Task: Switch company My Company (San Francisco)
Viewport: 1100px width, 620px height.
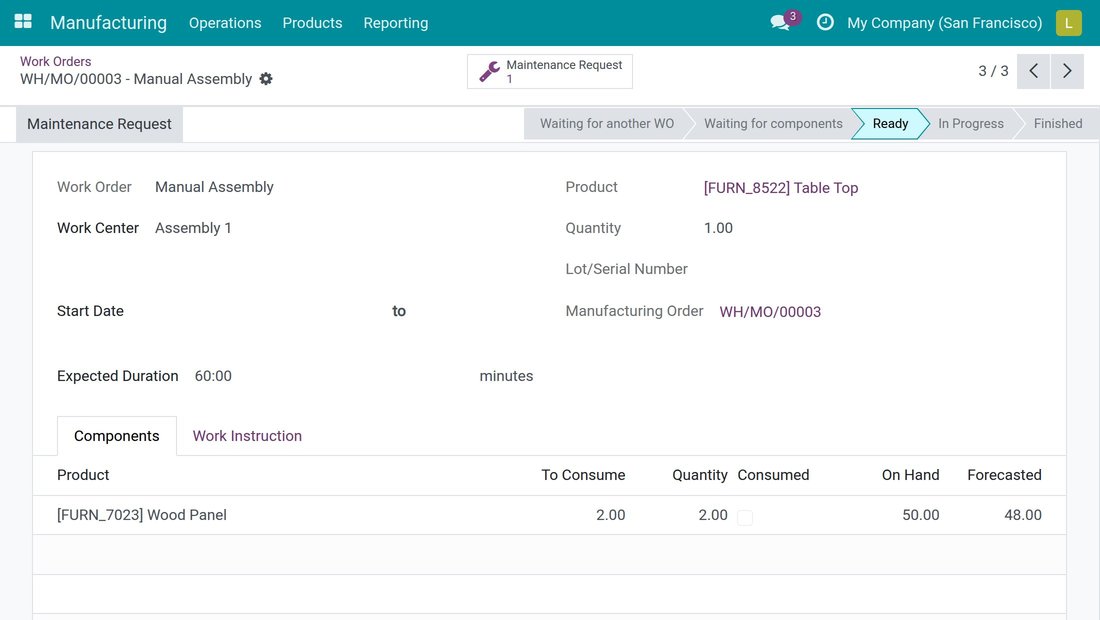Action: point(944,22)
